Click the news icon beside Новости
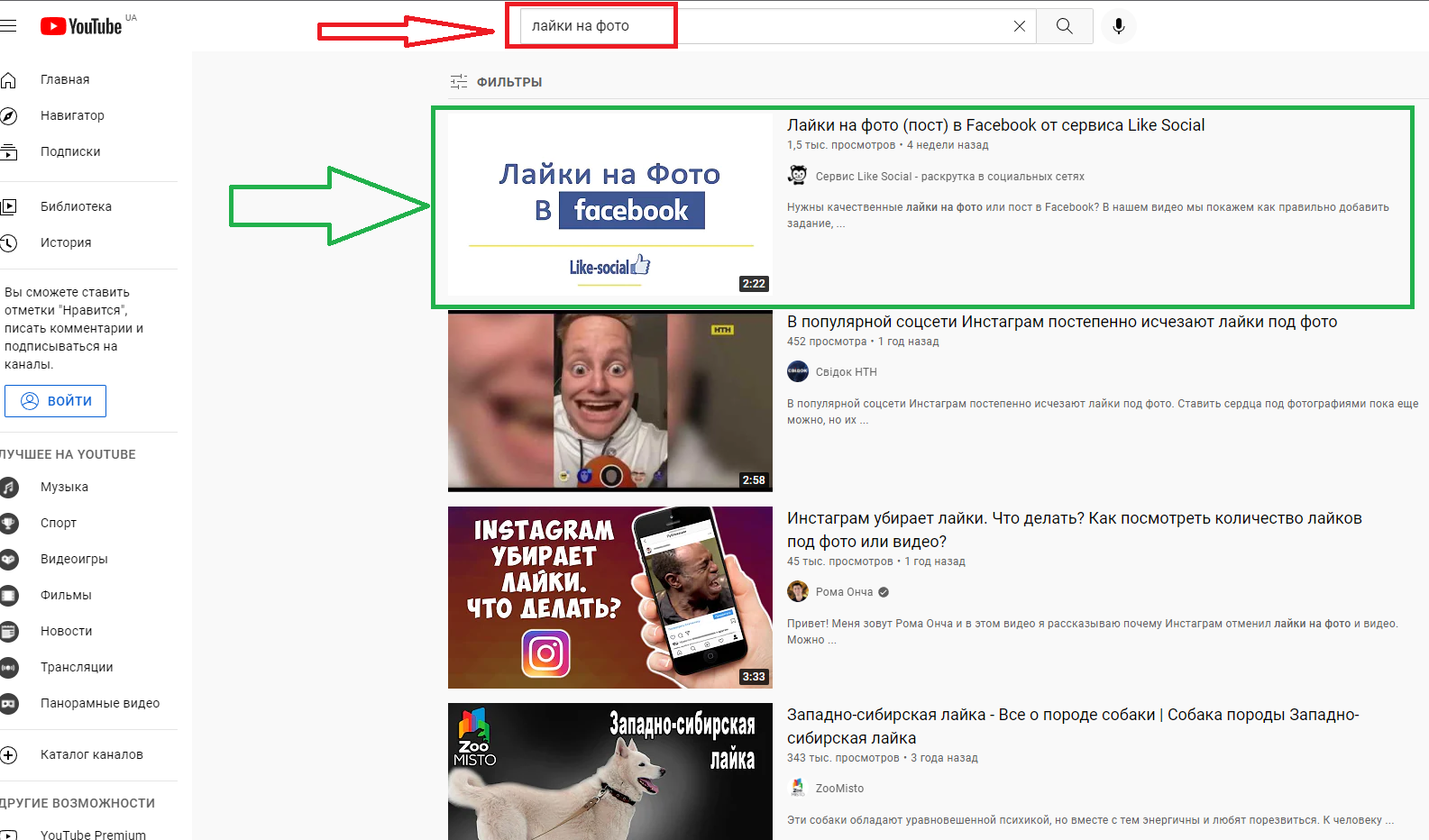The width and height of the screenshot is (1429, 840). (x=8, y=632)
